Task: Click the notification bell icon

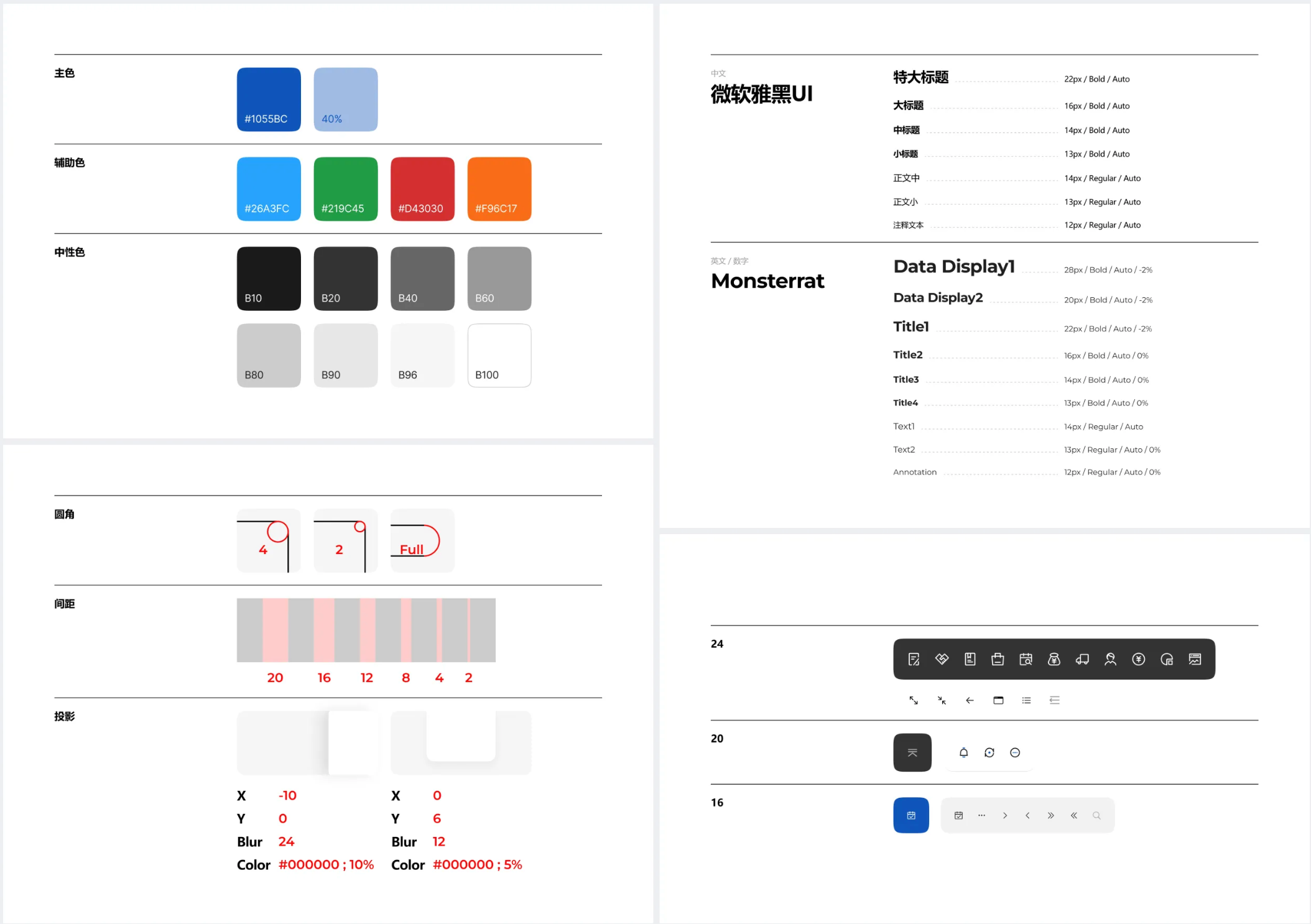Action: click(x=963, y=752)
